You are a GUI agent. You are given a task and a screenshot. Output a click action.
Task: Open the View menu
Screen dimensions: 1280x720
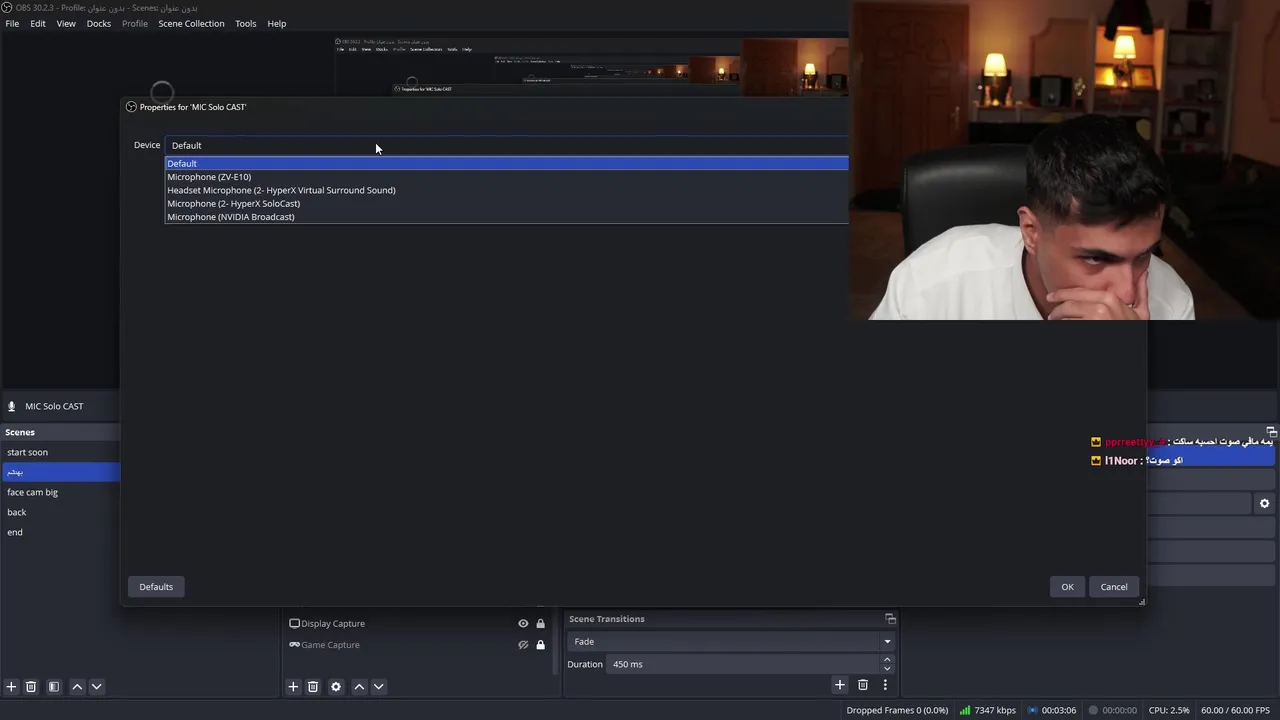tap(66, 24)
